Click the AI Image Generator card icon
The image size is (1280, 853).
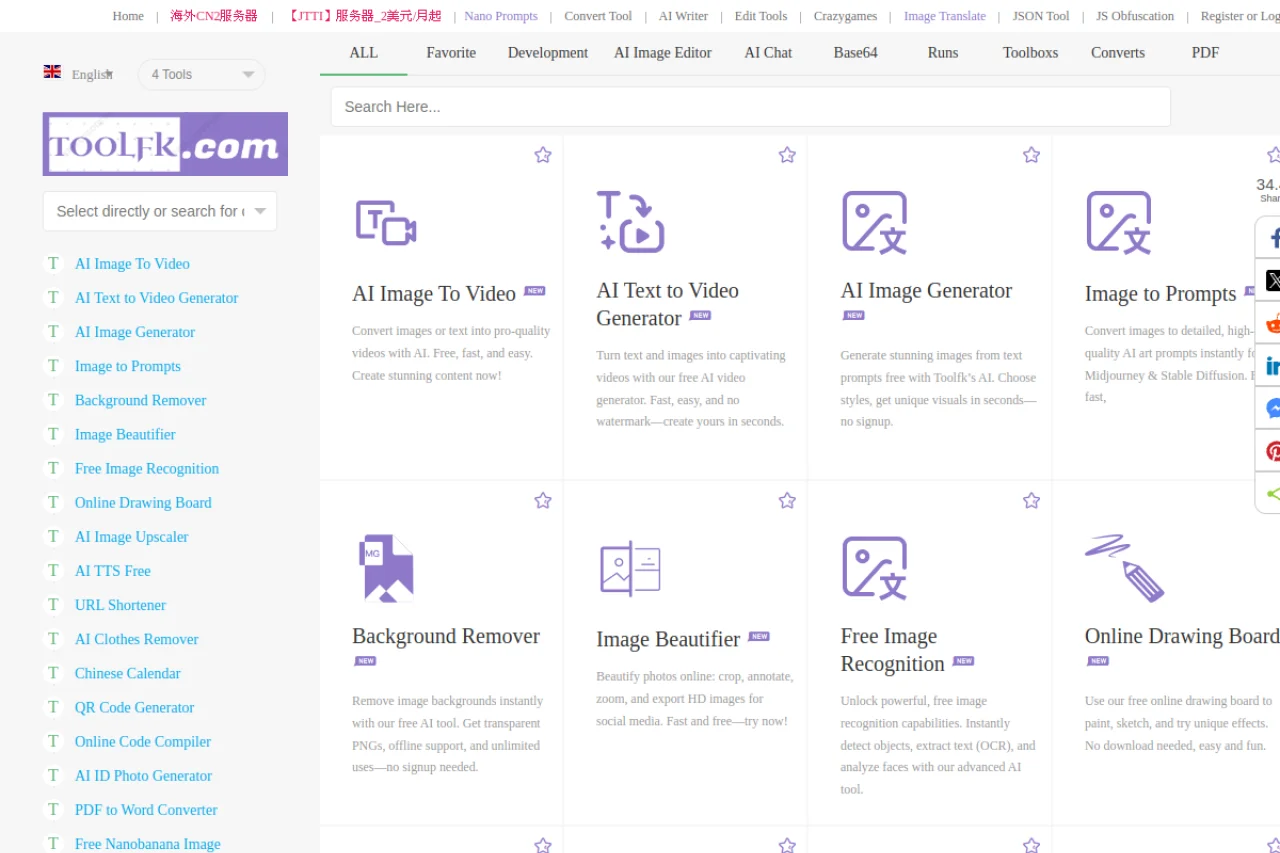tap(875, 222)
